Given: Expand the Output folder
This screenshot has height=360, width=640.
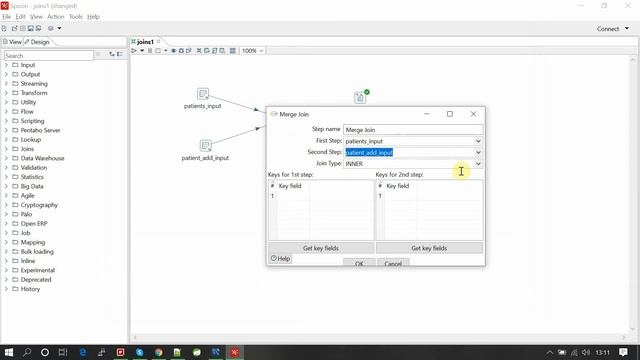Looking at the screenshot, I should [6, 74].
